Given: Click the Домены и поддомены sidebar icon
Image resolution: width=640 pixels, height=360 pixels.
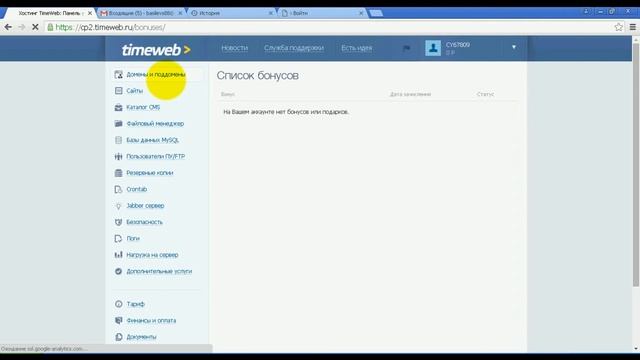Looking at the screenshot, I should [x=118, y=74].
